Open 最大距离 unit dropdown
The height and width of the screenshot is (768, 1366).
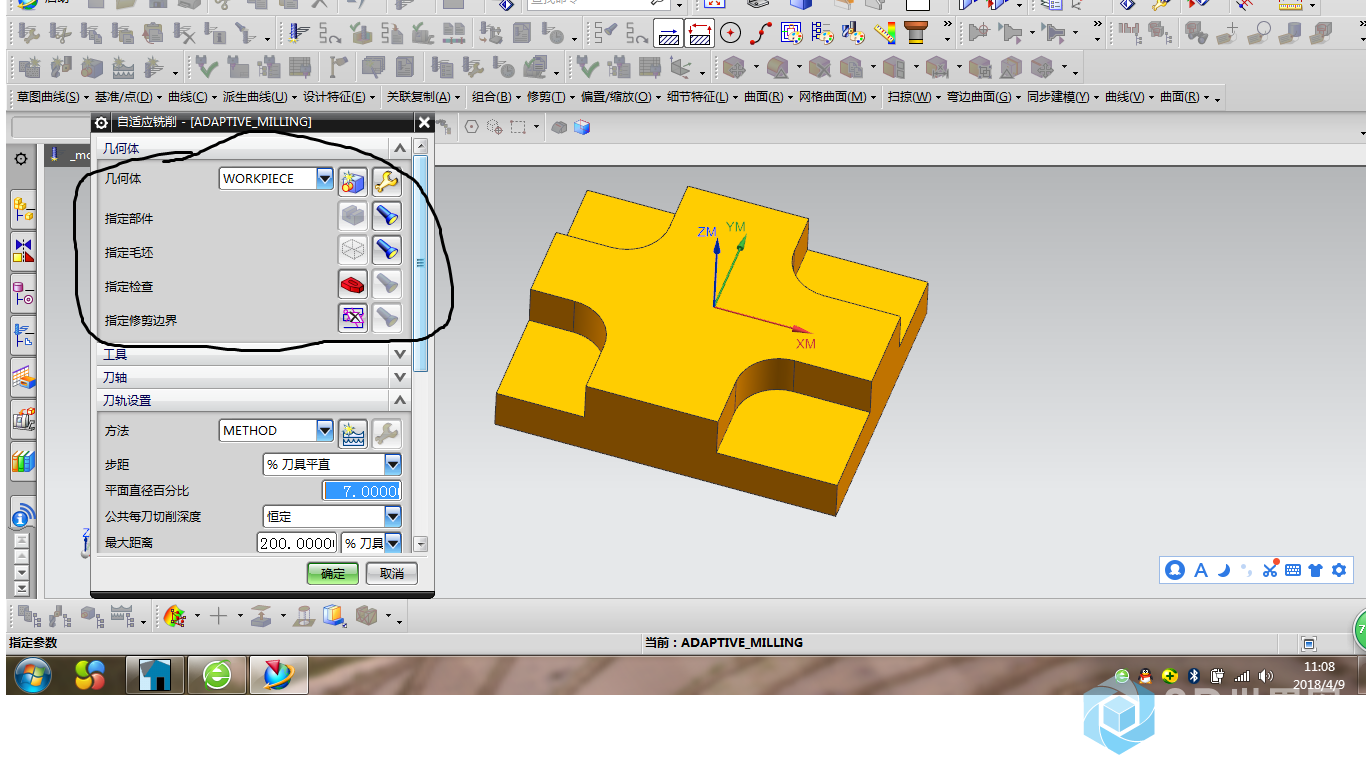(x=393, y=543)
